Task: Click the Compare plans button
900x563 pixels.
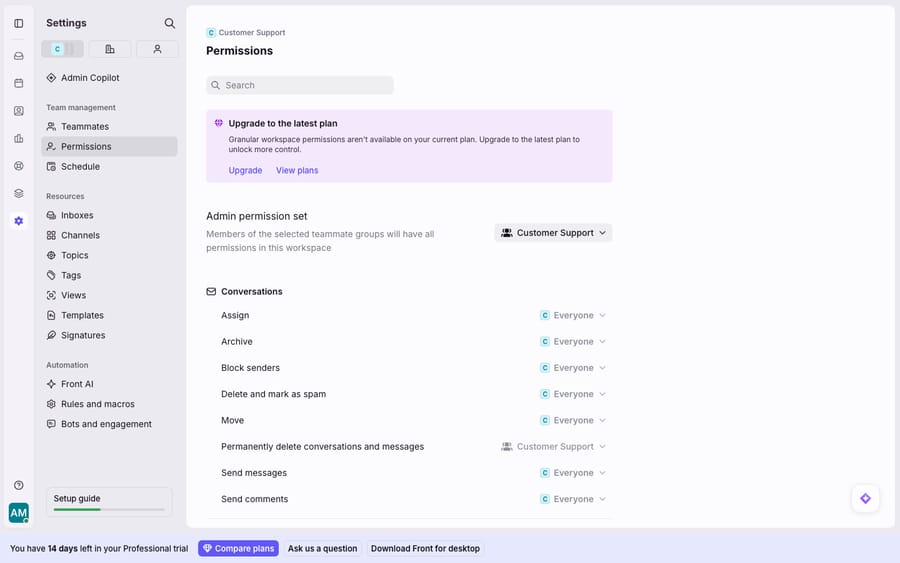Action: point(238,549)
